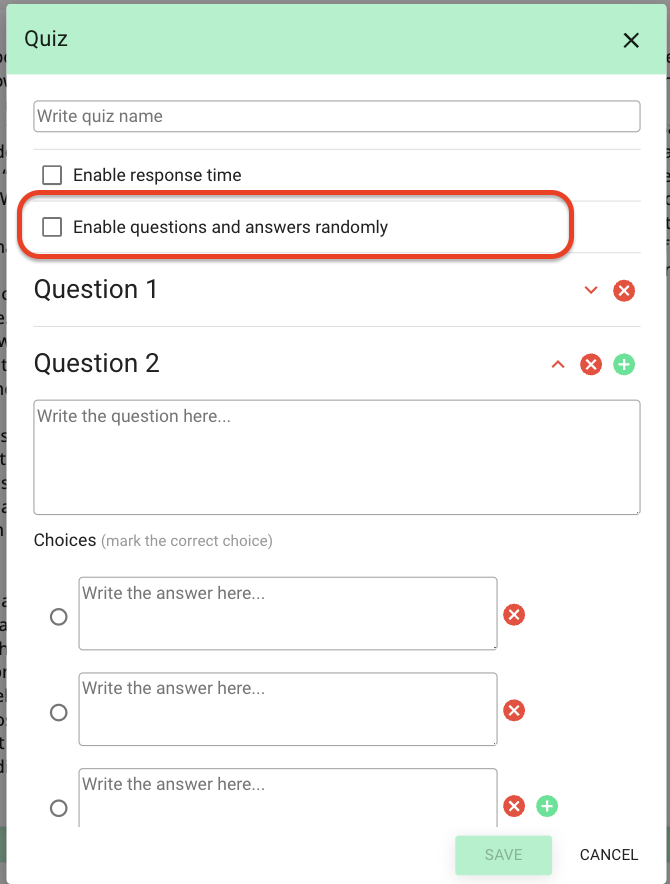The height and width of the screenshot is (884, 670).
Task: Add another answer choice with green plus
Action: [x=546, y=806]
